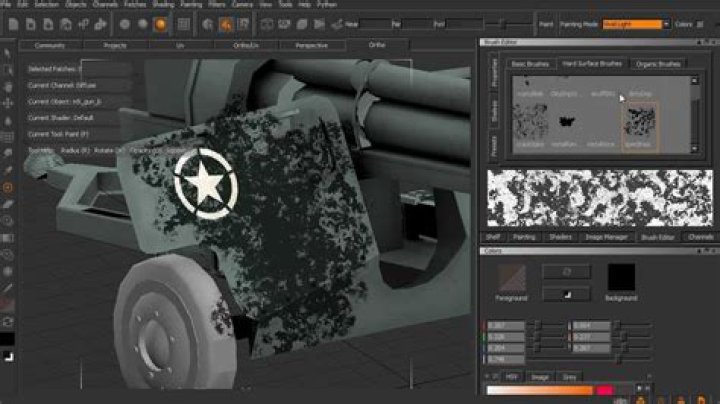Open the Filters menu
This screenshot has height=404, width=720.
click(x=217, y=4)
